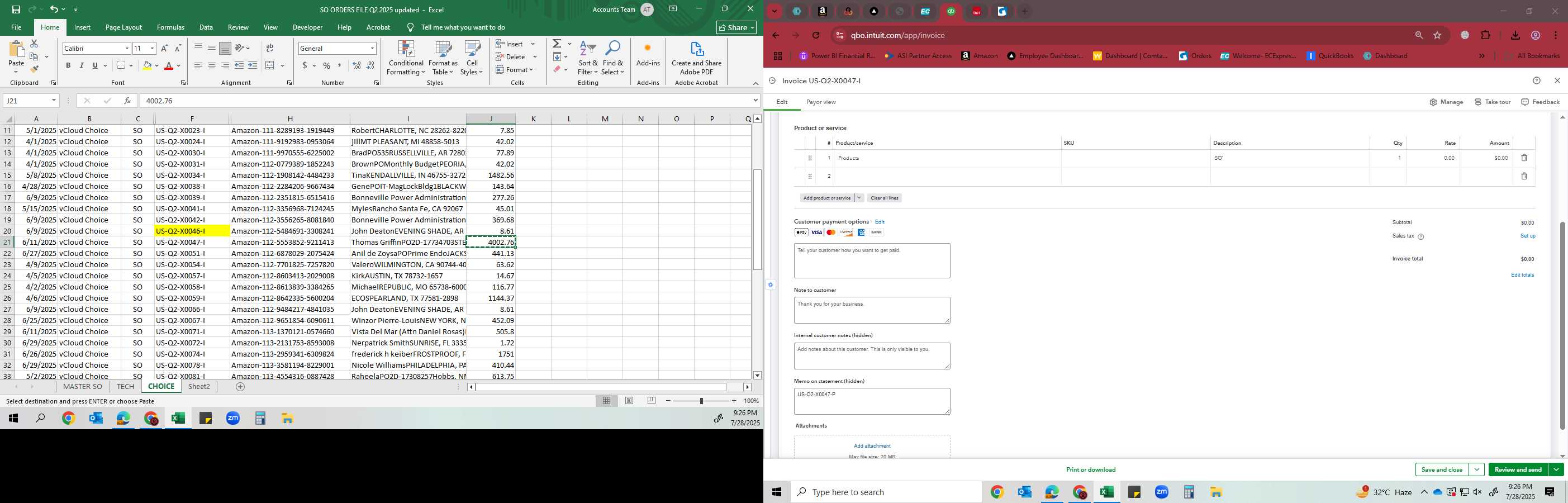Click the Merge and Center icon
The height and width of the screenshot is (503, 1568).
[270, 65]
